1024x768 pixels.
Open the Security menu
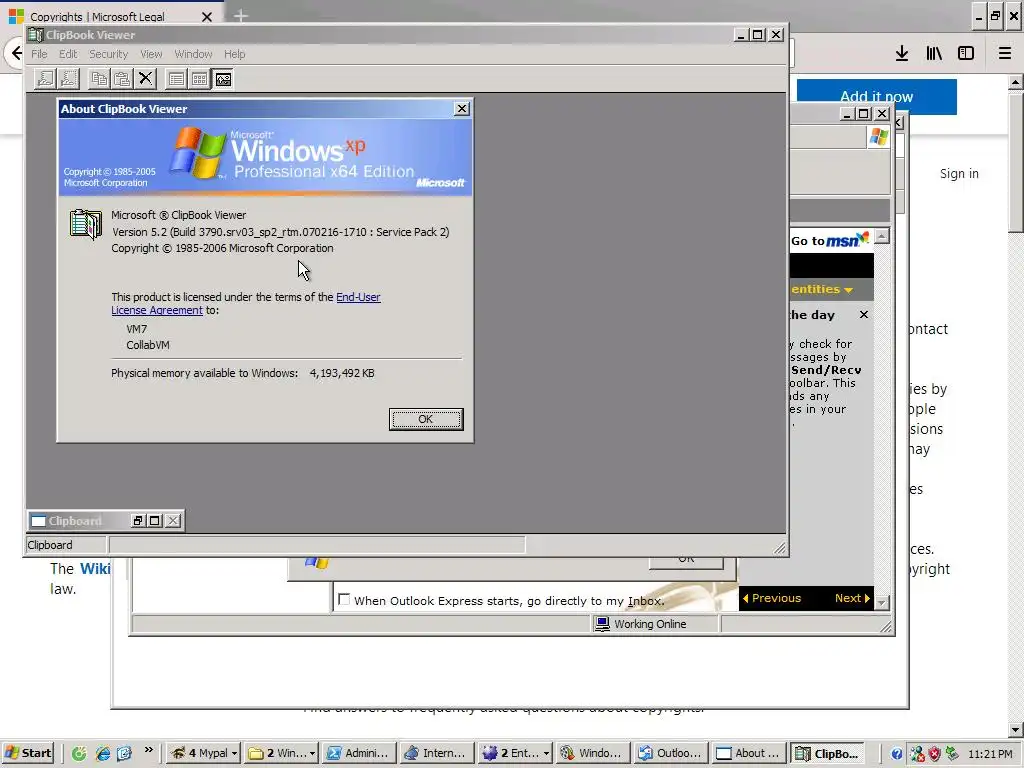pos(108,54)
